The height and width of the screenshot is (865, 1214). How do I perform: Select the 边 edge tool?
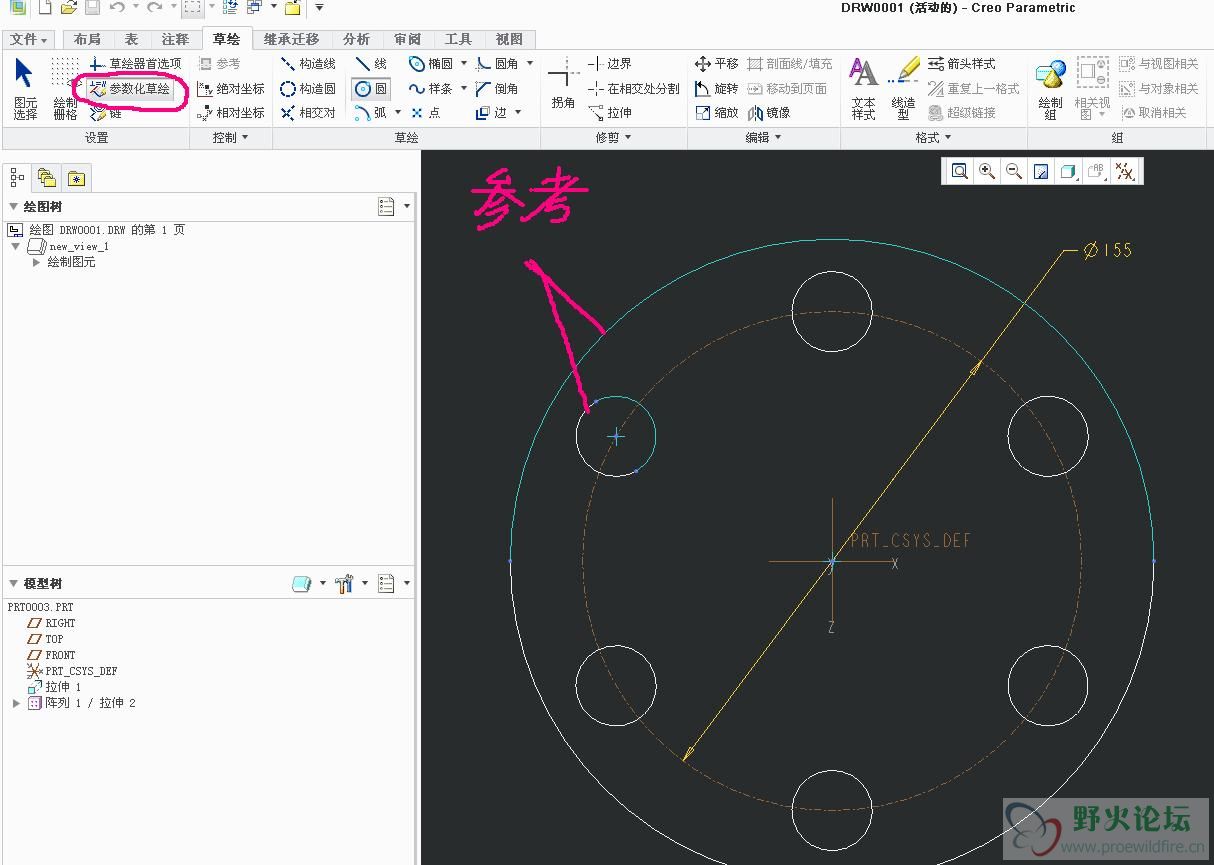491,113
